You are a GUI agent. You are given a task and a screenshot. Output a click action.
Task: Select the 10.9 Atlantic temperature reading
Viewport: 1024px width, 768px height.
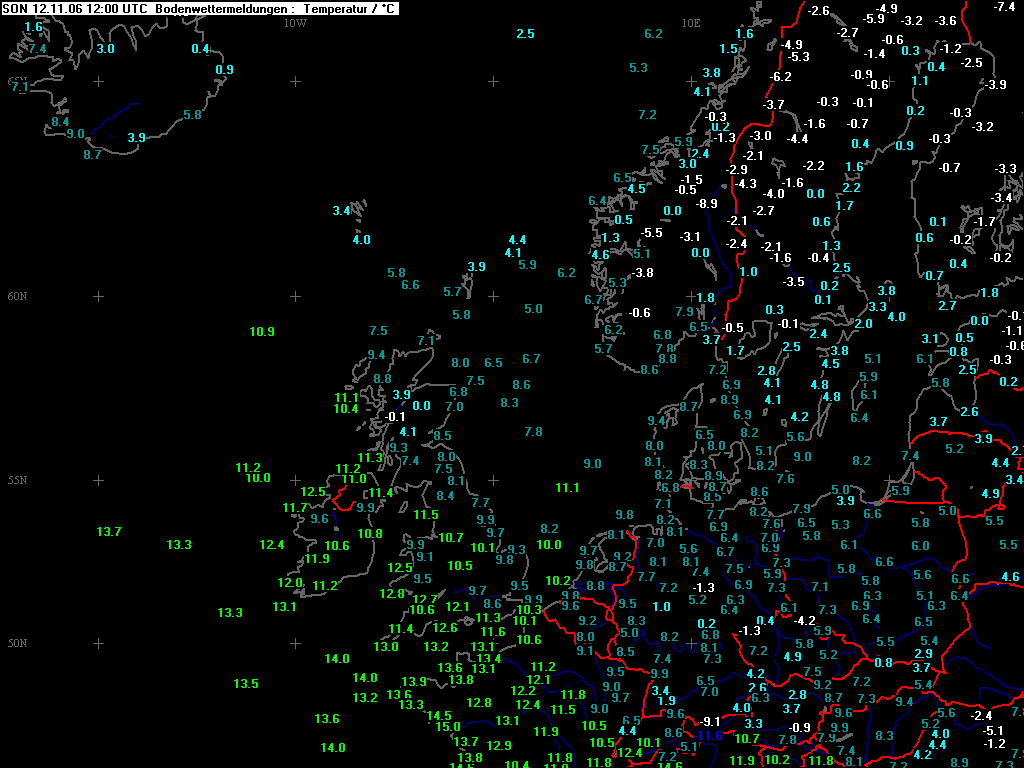pos(262,332)
